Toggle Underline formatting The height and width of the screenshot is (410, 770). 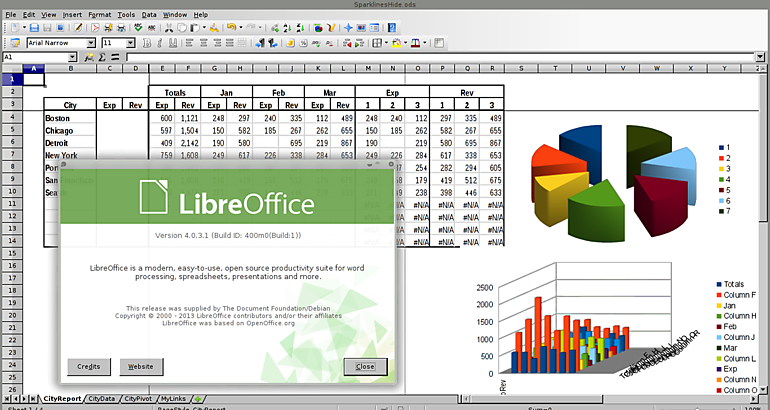pos(173,43)
